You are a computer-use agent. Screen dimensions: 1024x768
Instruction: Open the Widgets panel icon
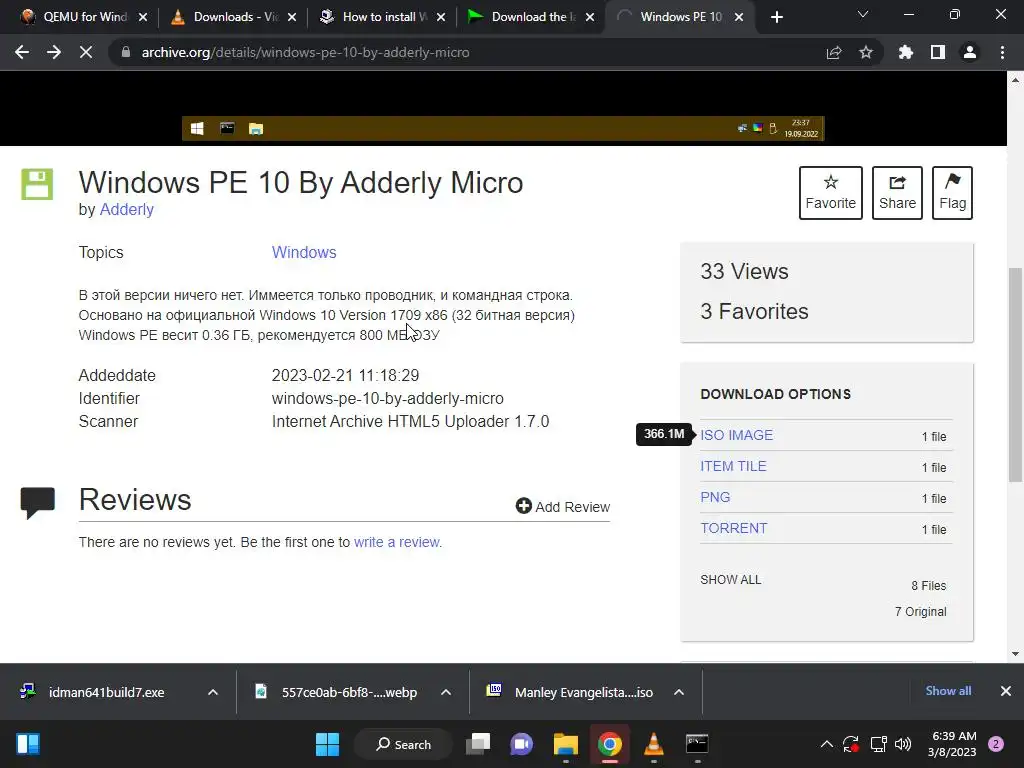click(28, 744)
